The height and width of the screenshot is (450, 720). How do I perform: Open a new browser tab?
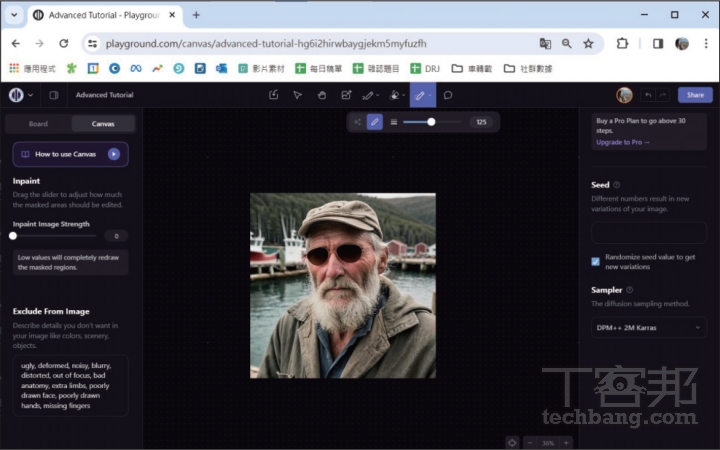tap(196, 15)
